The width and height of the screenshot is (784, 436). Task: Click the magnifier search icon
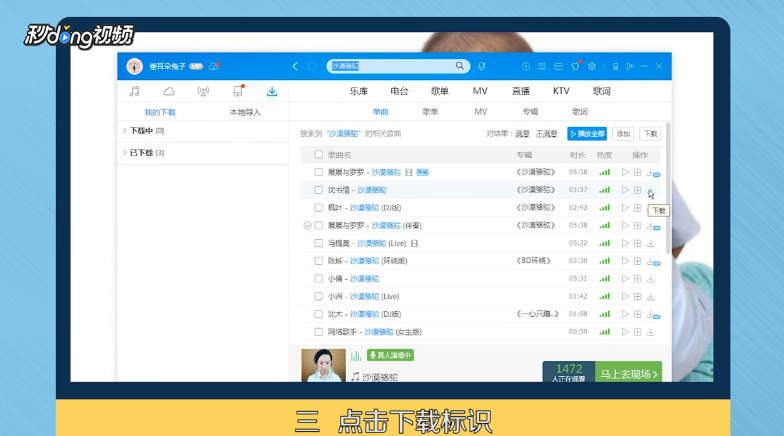[x=460, y=66]
